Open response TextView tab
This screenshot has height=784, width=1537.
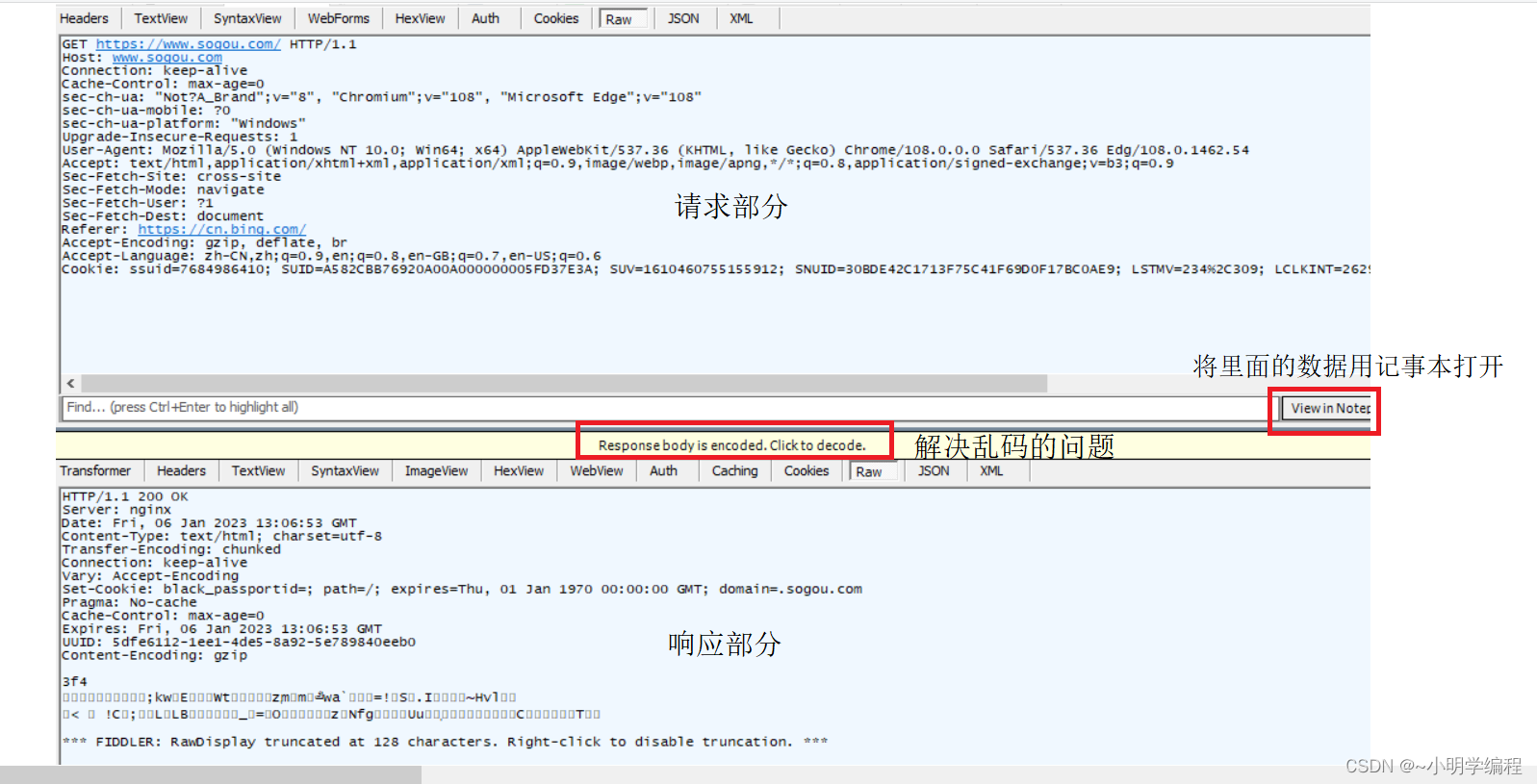[258, 471]
